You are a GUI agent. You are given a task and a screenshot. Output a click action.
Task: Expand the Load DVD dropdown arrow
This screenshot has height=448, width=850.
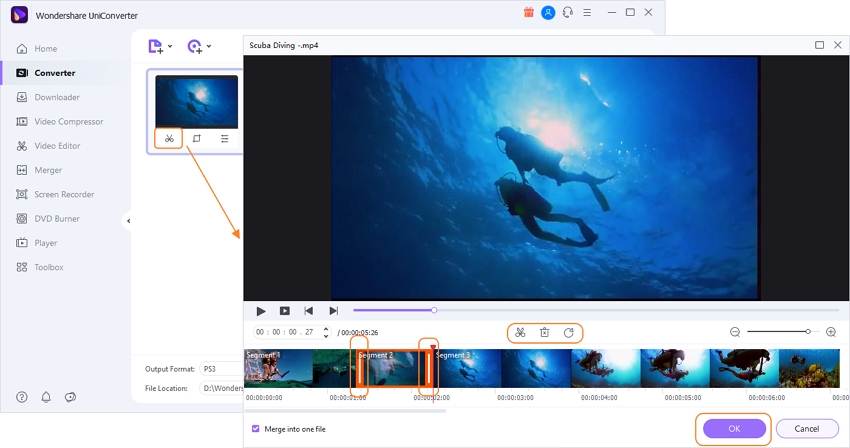(x=209, y=47)
